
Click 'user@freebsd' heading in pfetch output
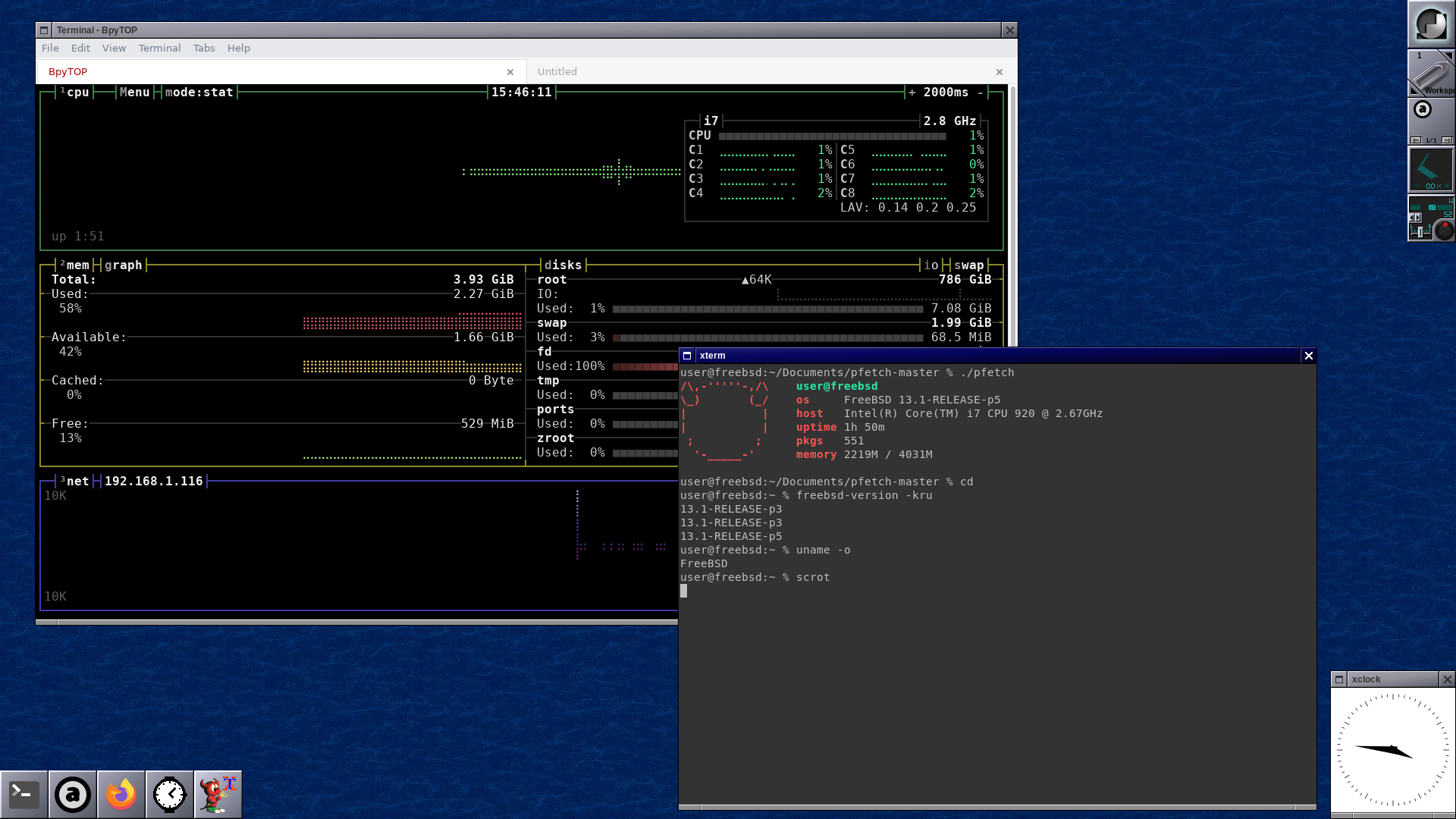837,386
